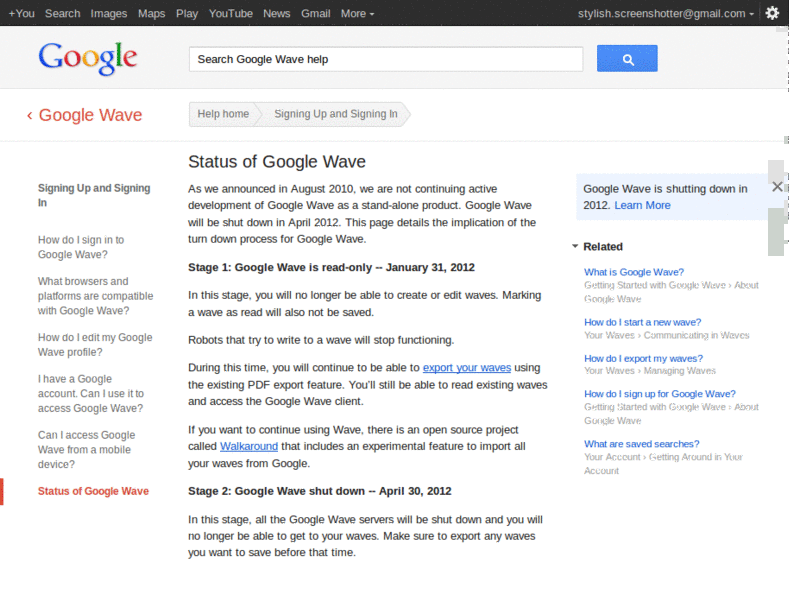Click 'Robots that try to write' sentence

tap(321, 340)
